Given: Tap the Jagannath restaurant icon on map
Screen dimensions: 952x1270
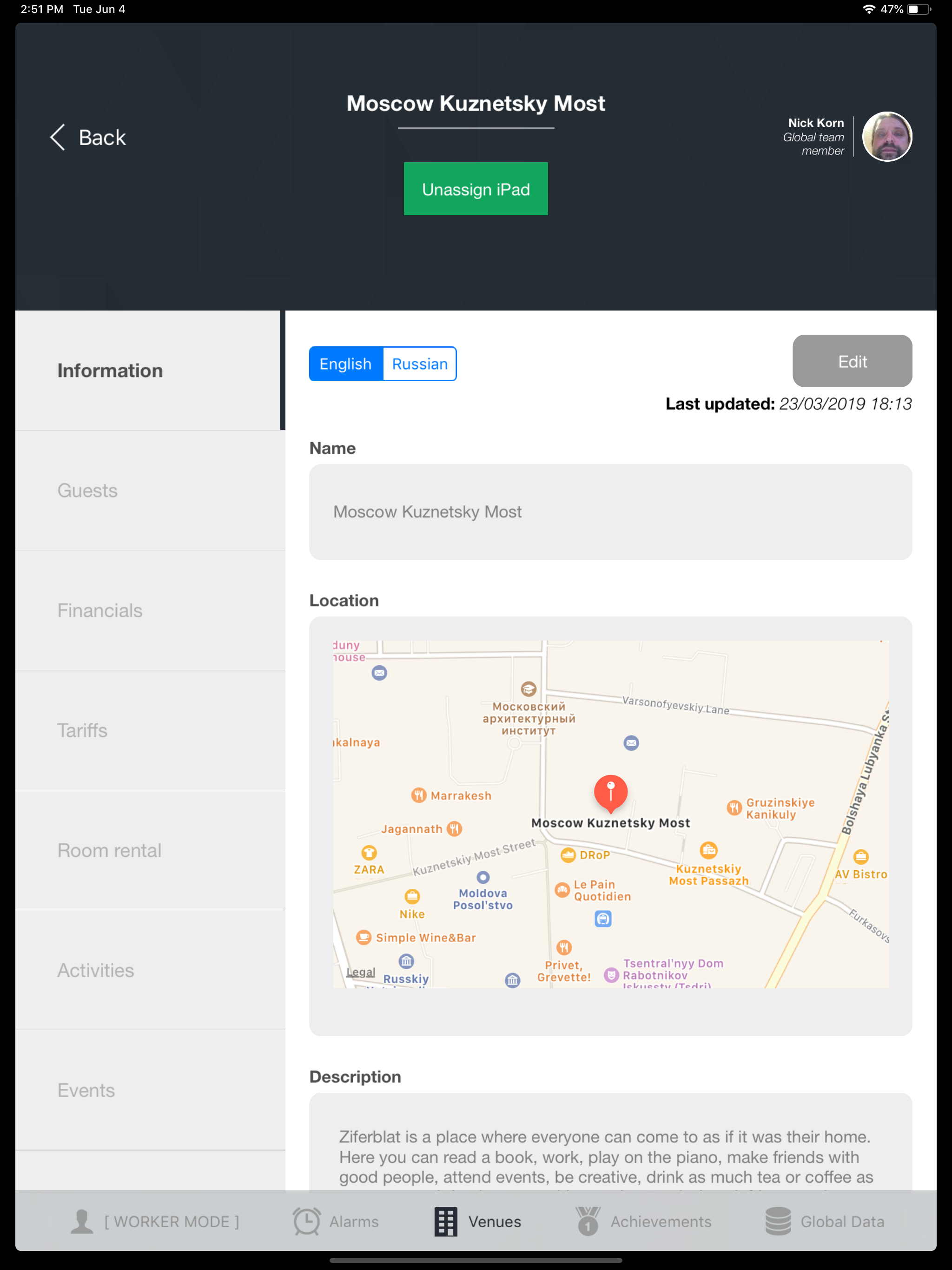Looking at the screenshot, I should pyautogui.click(x=454, y=828).
